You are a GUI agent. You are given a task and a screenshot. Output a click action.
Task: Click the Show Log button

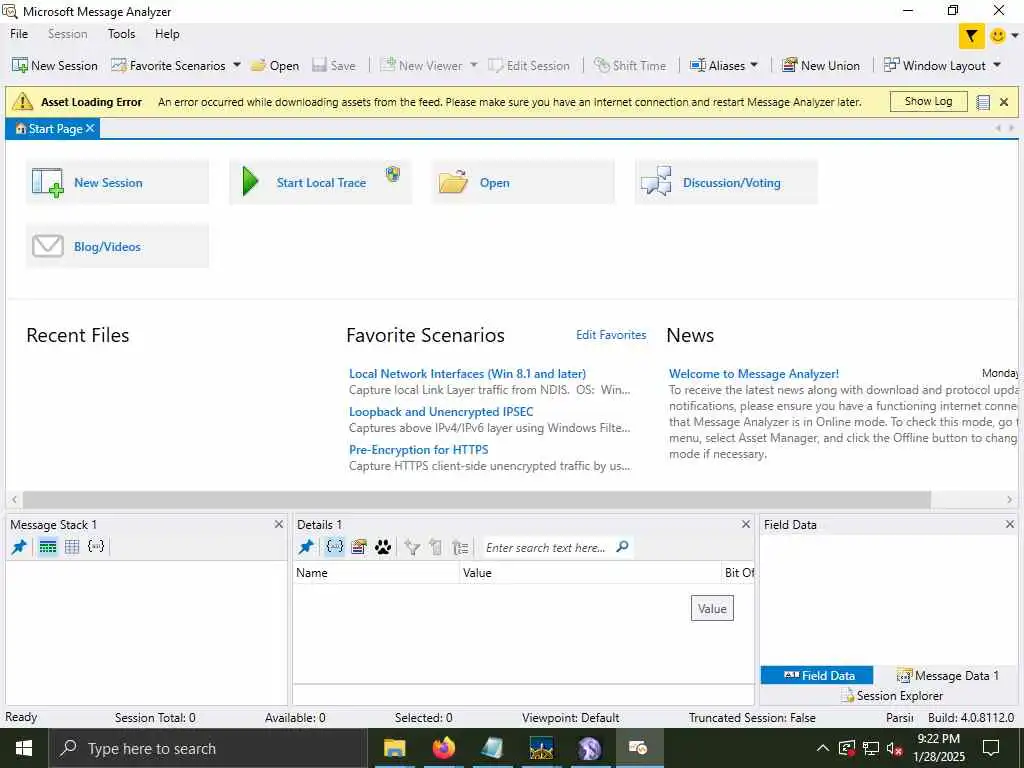(x=928, y=101)
